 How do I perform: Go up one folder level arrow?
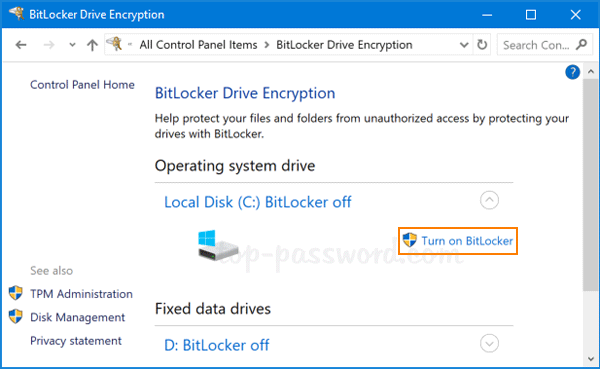coord(92,45)
